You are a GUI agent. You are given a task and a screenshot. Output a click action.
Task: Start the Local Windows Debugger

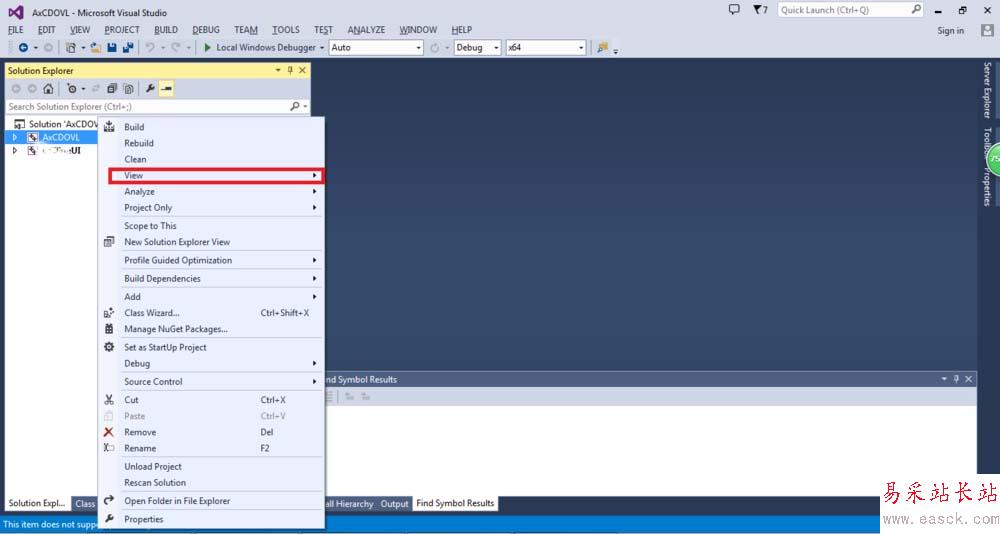click(259, 47)
